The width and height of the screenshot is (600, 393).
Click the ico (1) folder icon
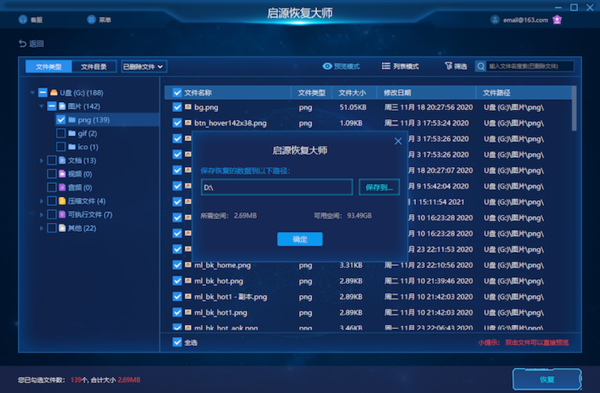[x=72, y=147]
